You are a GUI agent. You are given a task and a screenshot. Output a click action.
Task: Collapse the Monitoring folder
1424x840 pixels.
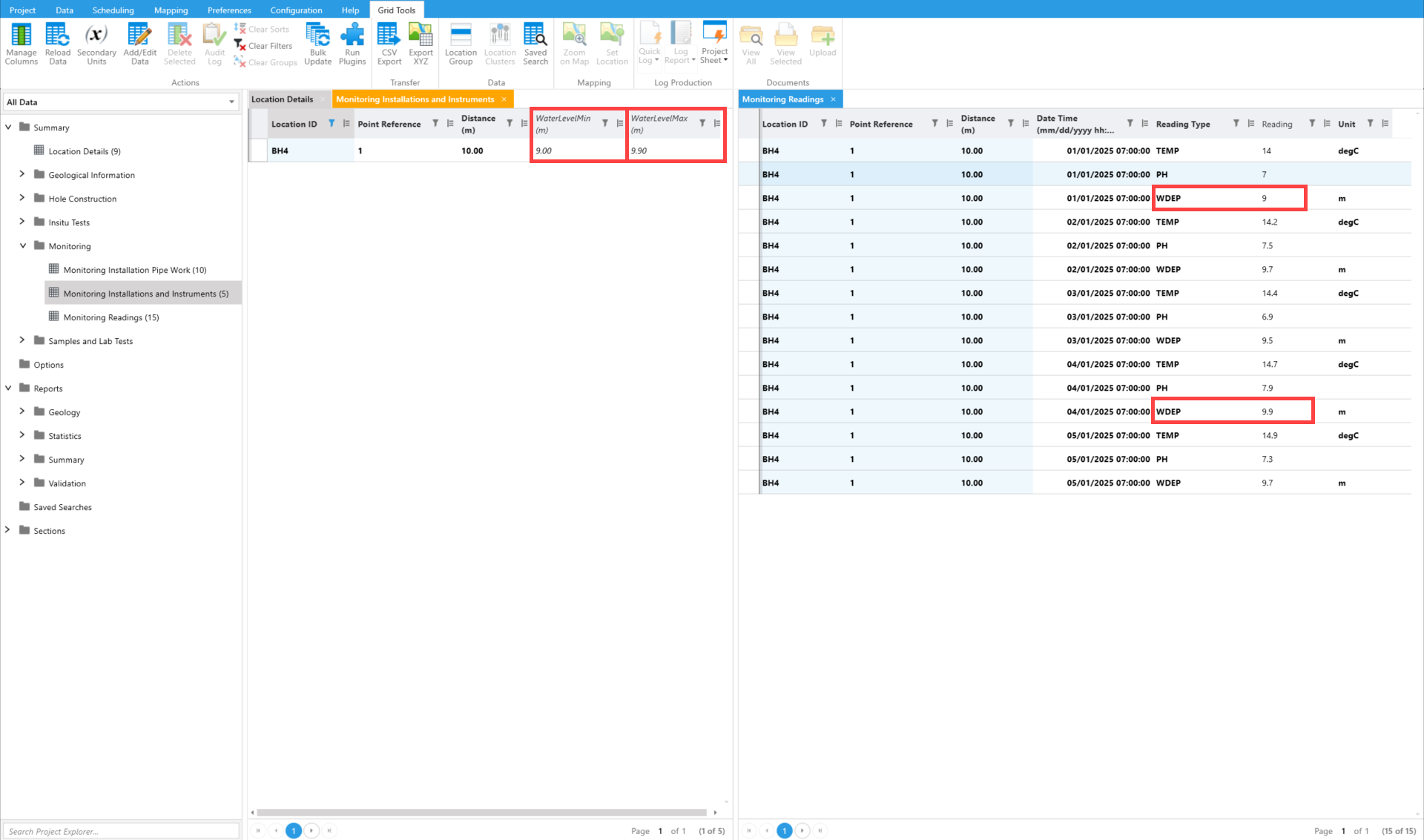point(22,246)
